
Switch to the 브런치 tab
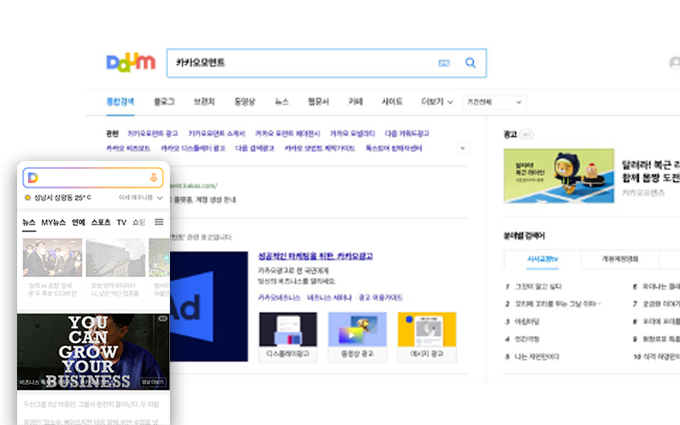204,102
